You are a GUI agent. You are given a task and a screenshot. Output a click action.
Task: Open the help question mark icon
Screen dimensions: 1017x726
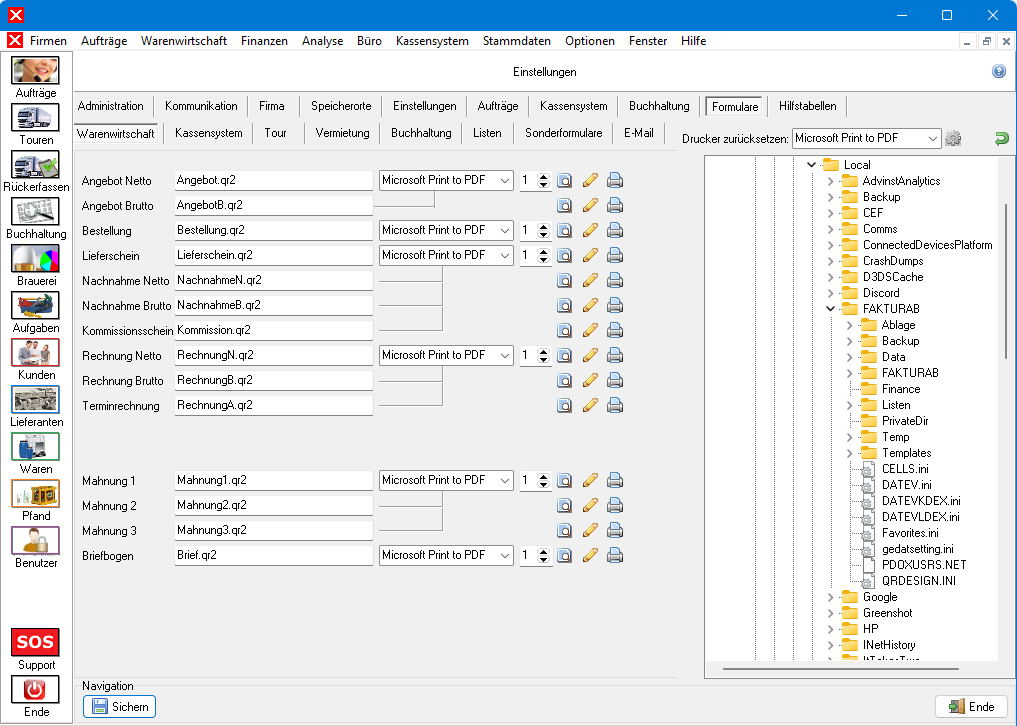point(998,72)
